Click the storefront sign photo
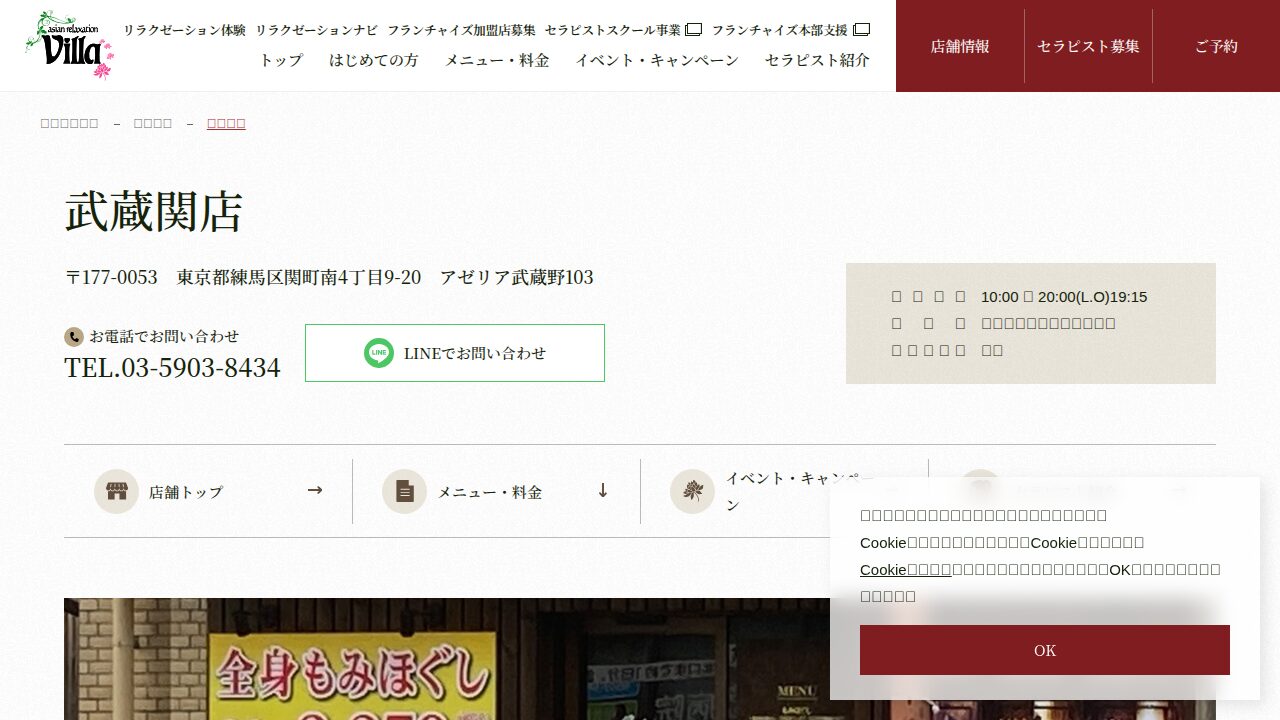Screen dimensions: 1280x720 coord(440,659)
